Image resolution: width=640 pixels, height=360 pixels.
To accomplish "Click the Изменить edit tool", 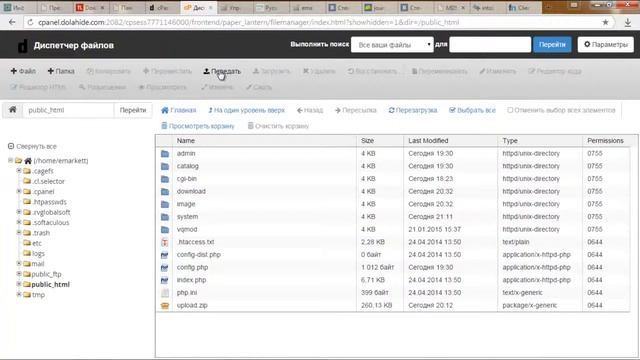I will [x=498, y=71].
